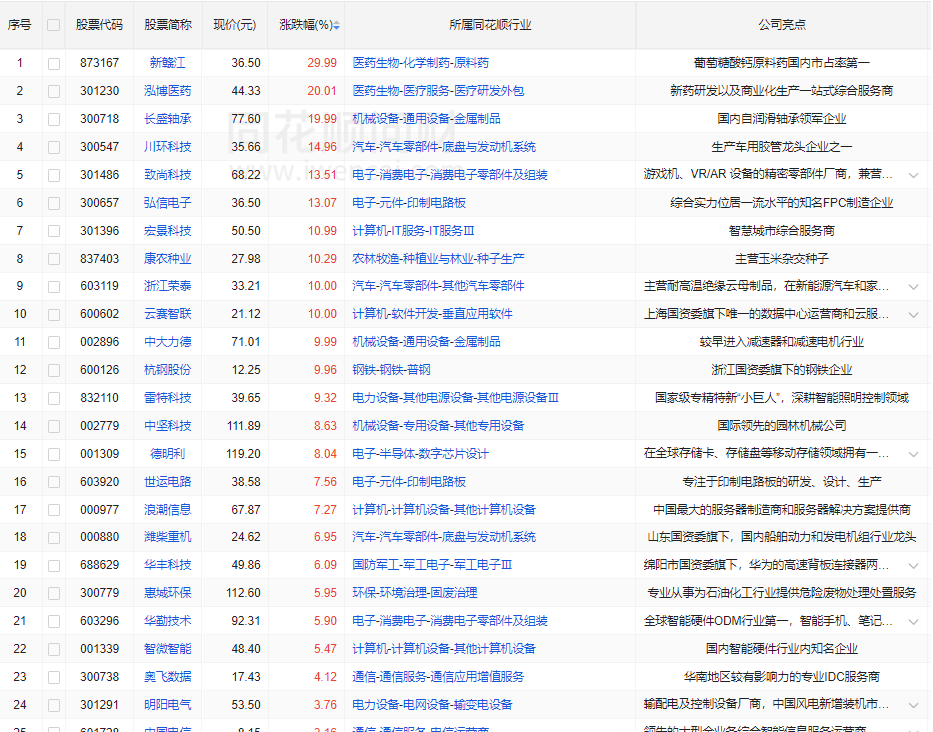Click the 股票代码 column header
The width and height of the screenshot is (933, 732).
[x=99, y=25]
